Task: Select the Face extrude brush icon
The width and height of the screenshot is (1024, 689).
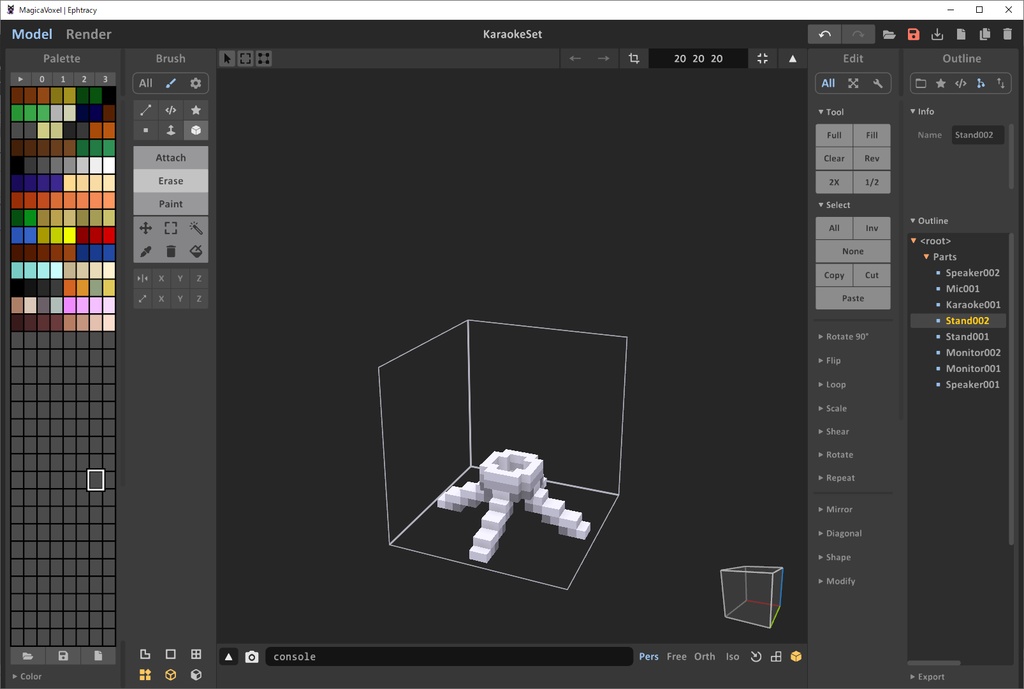Action: coord(170,130)
